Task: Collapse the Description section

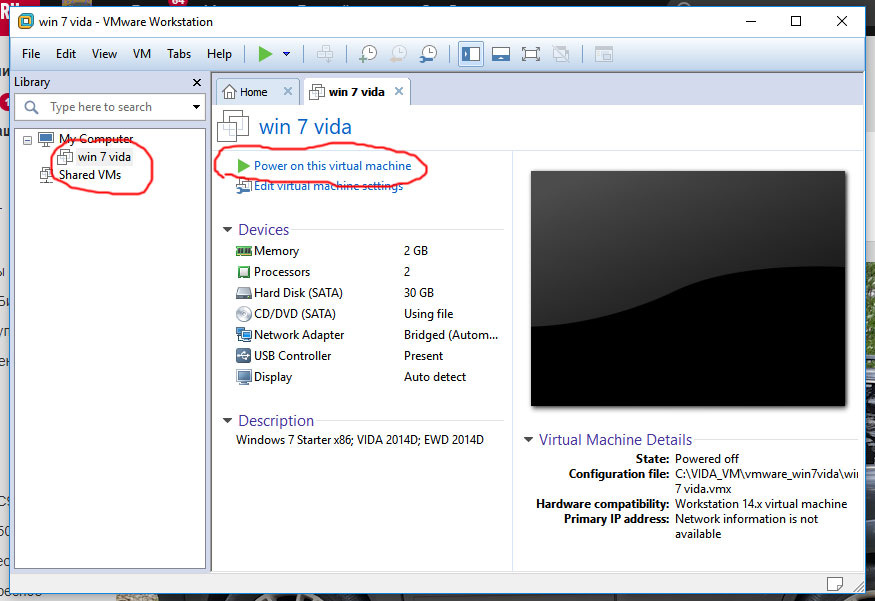Action: [227, 420]
